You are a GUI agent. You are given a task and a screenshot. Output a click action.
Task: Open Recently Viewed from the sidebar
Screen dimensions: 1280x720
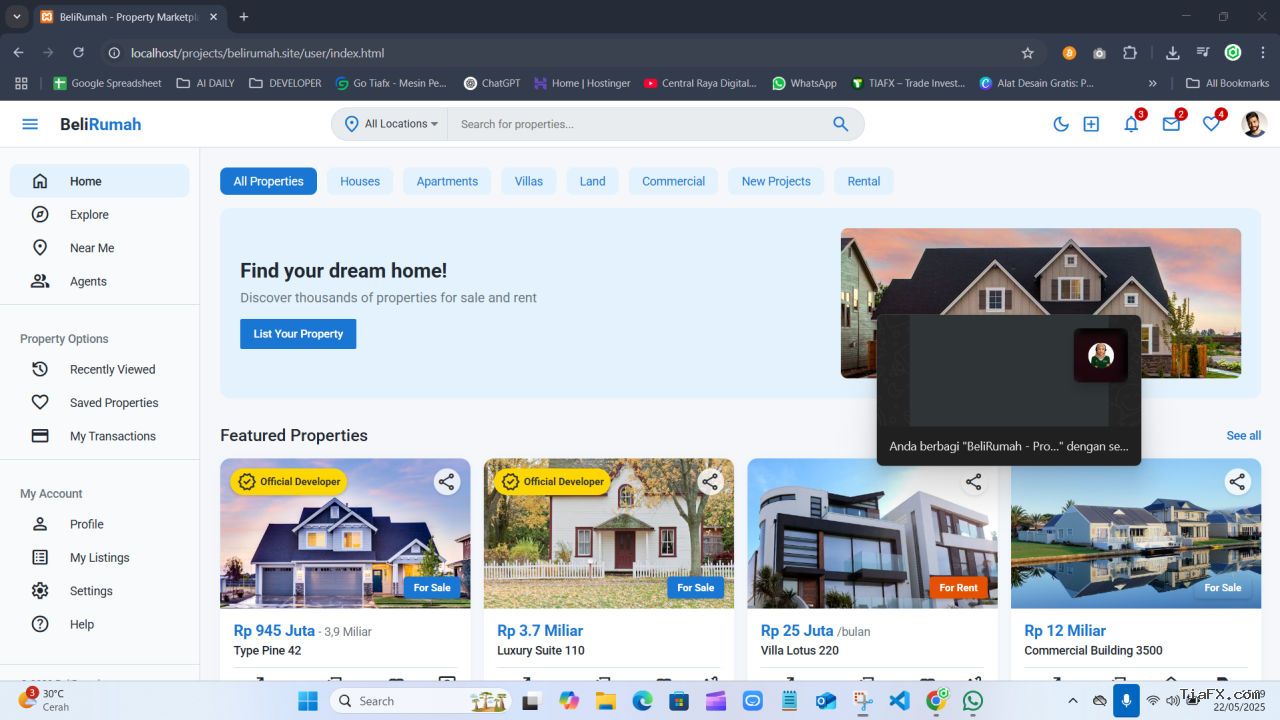[112, 369]
